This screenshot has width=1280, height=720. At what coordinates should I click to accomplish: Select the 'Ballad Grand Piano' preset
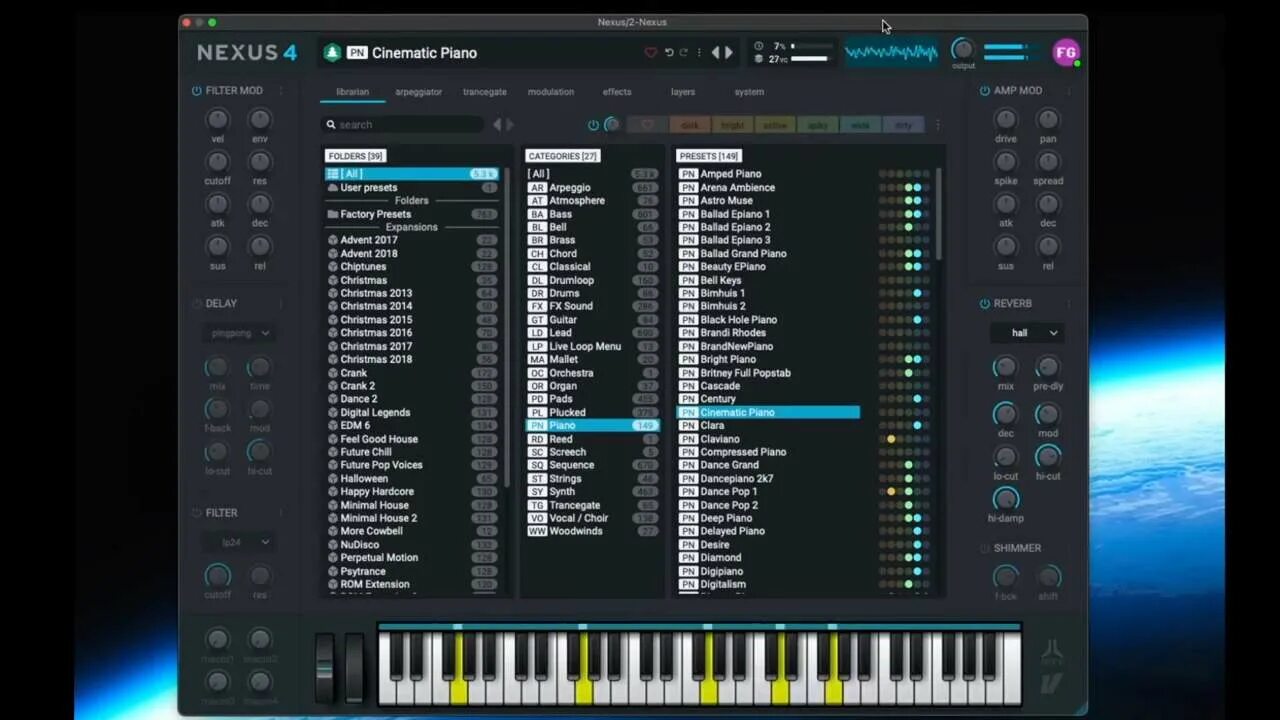[x=768, y=254]
